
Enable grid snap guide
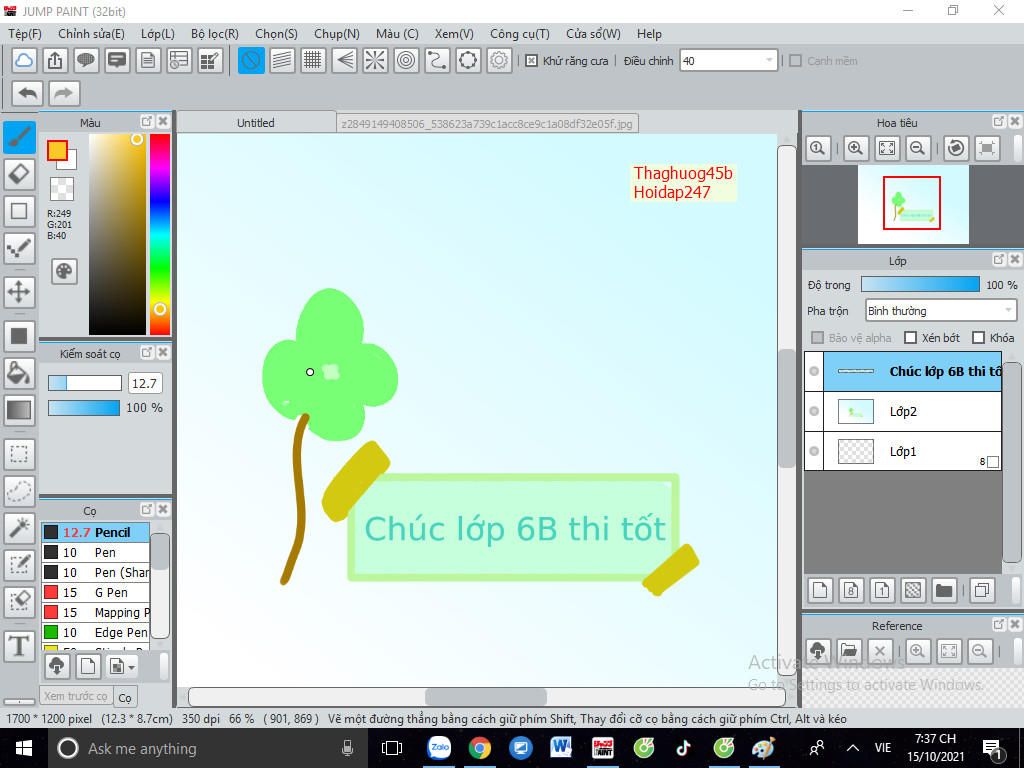tap(313, 61)
